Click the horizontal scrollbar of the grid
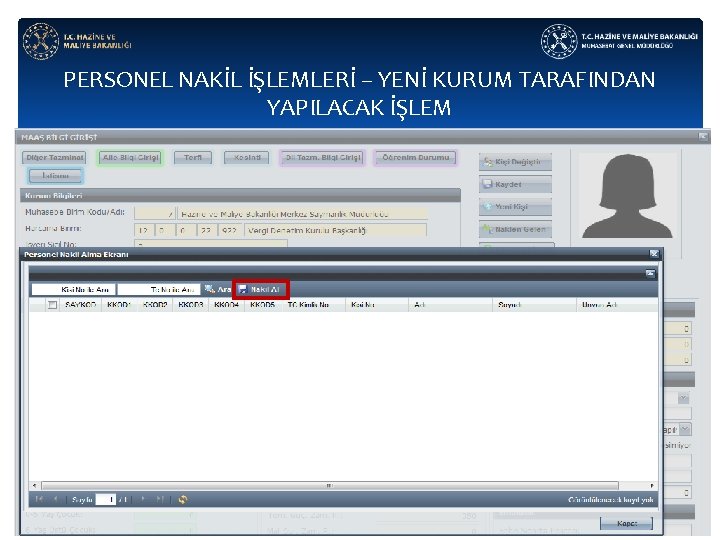Viewport: 720px width, 540px height. 330,485
